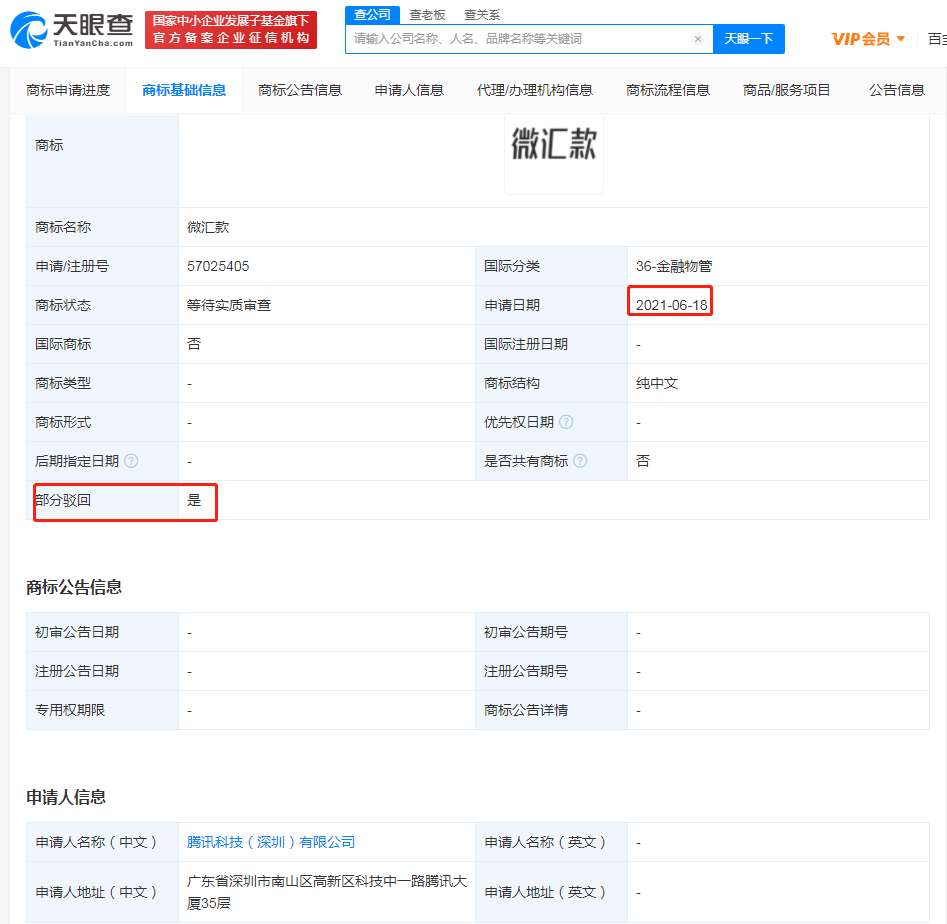
Task: Select the 查老板 search tab
Action: click(427, 14)
